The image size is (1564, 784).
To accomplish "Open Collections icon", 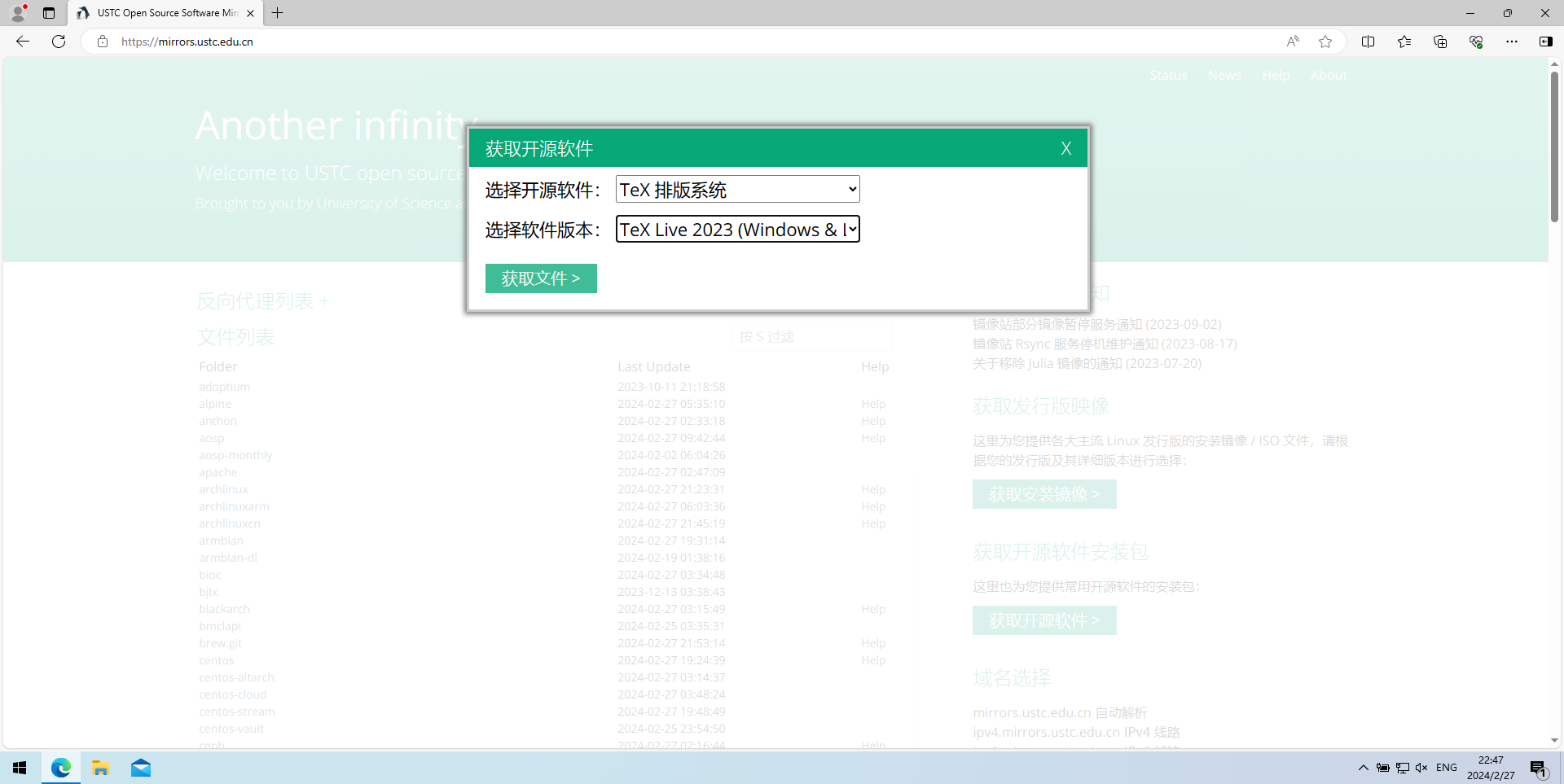I will pyautogui.click(x=1440, y=42).
